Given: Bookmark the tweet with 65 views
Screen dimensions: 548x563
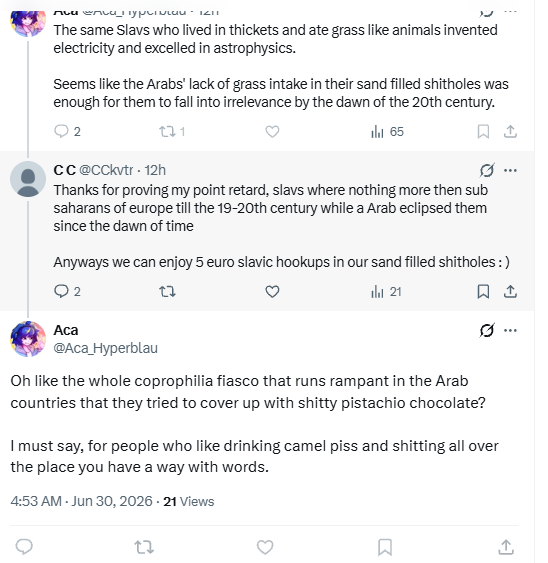Looking at the screenshot, I should (x=483, y=131).
